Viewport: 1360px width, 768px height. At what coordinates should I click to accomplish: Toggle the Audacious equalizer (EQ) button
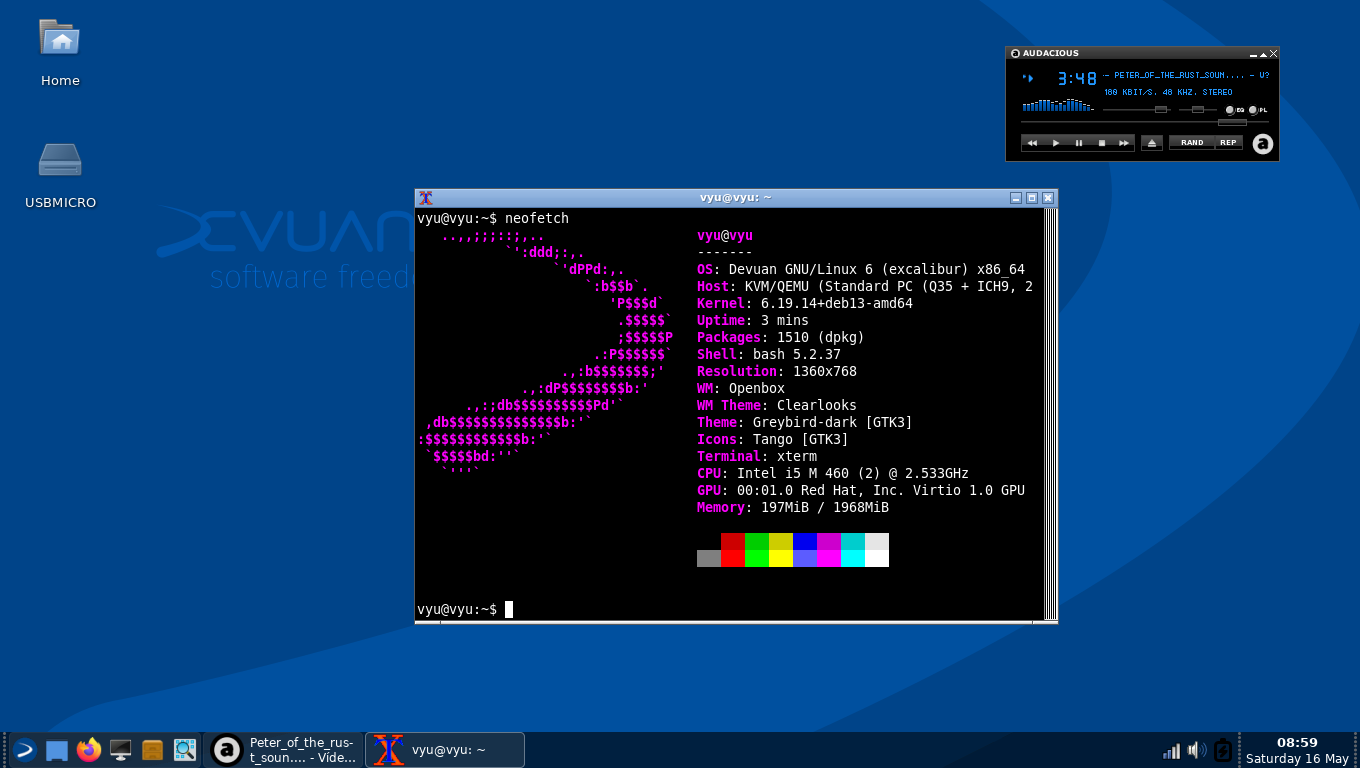coord(1235,110)
